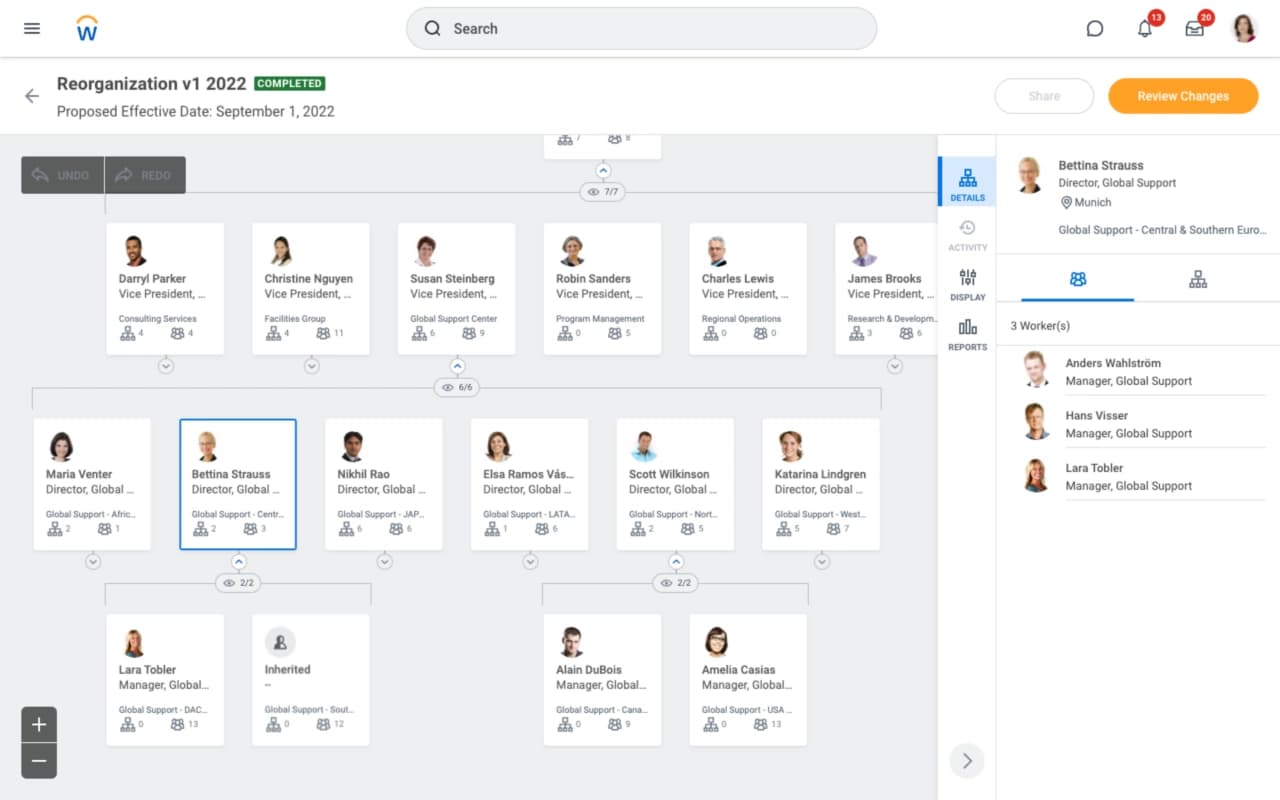Click the Undo button
The image size is (1280, 800).
tap(62, 175)
